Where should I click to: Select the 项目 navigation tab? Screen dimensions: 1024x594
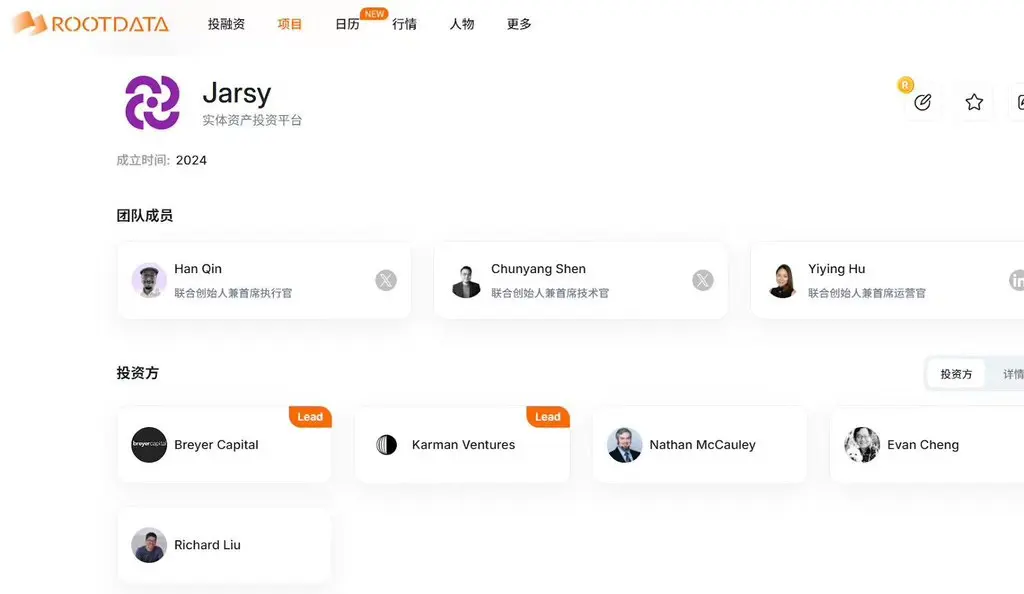point(289,24)
